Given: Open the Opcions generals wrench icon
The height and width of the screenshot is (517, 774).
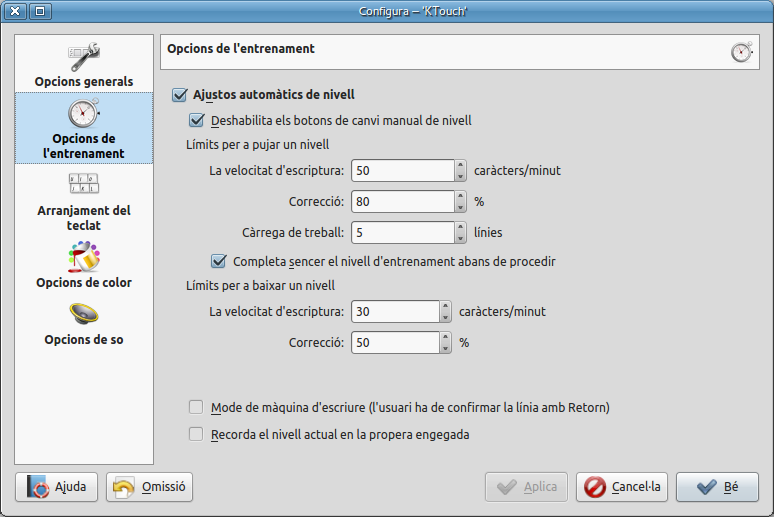Looking at the screenshot, I should point(83,56).
